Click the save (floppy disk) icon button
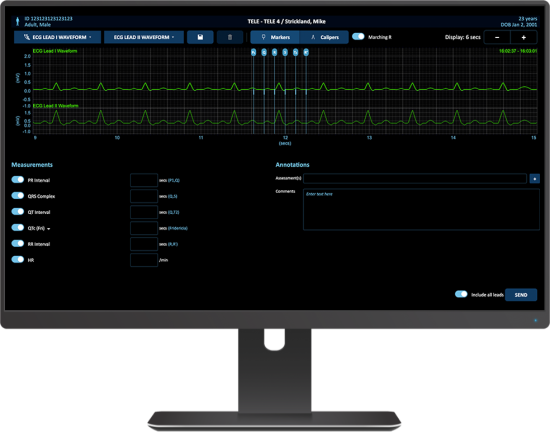Viewport: 550px width, 432px height. tap(200, 37)
